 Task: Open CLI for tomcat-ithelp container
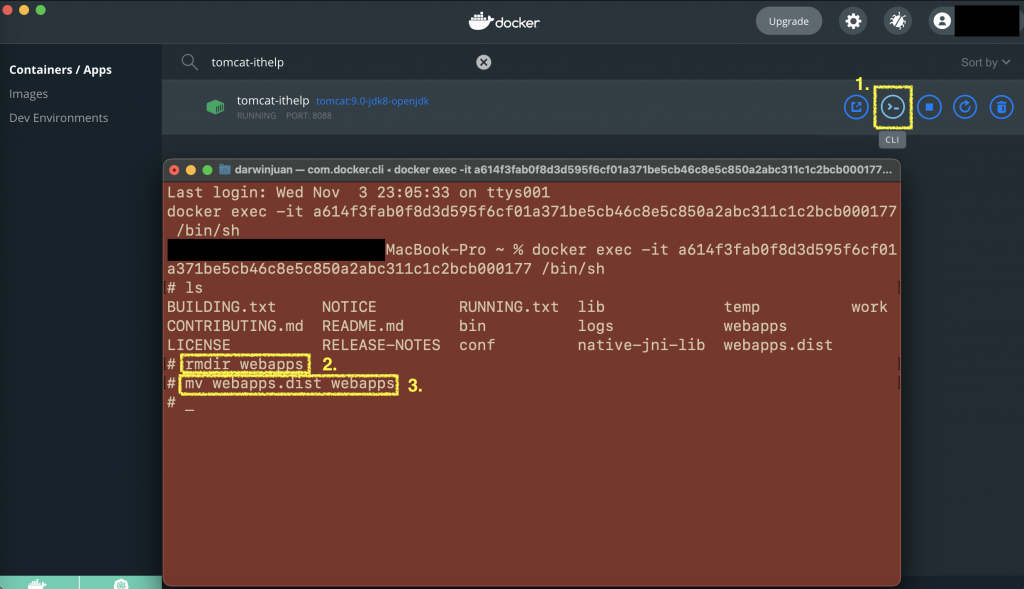pos(893,107)
